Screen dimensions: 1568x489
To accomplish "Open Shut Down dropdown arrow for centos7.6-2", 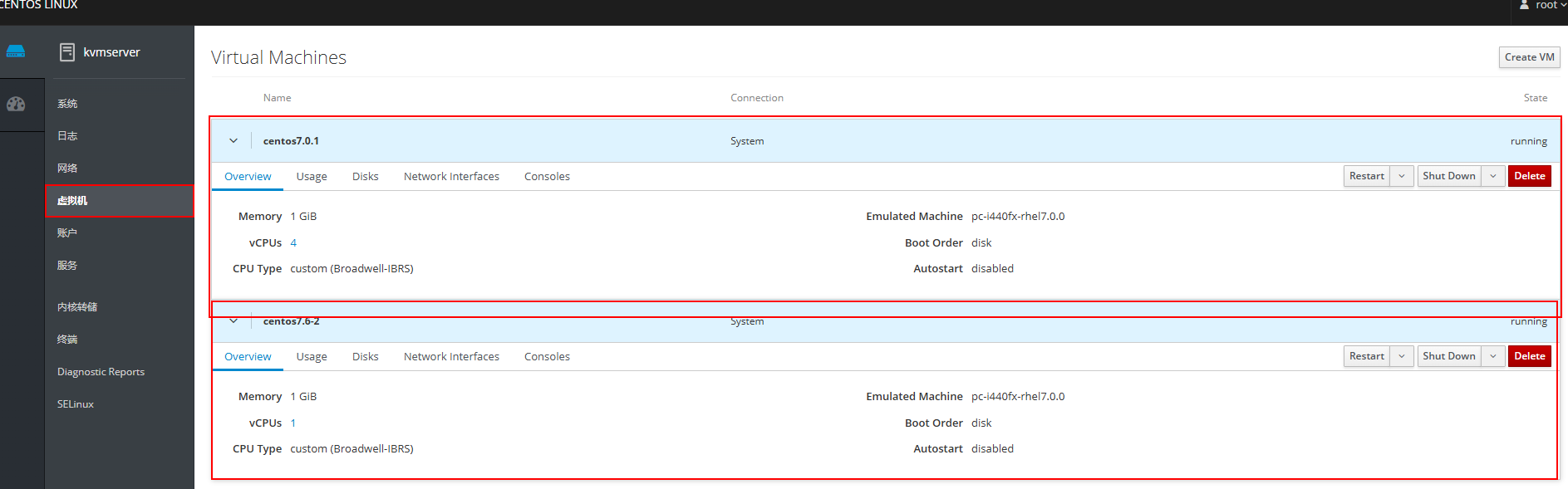I will tap(1493, 356).
